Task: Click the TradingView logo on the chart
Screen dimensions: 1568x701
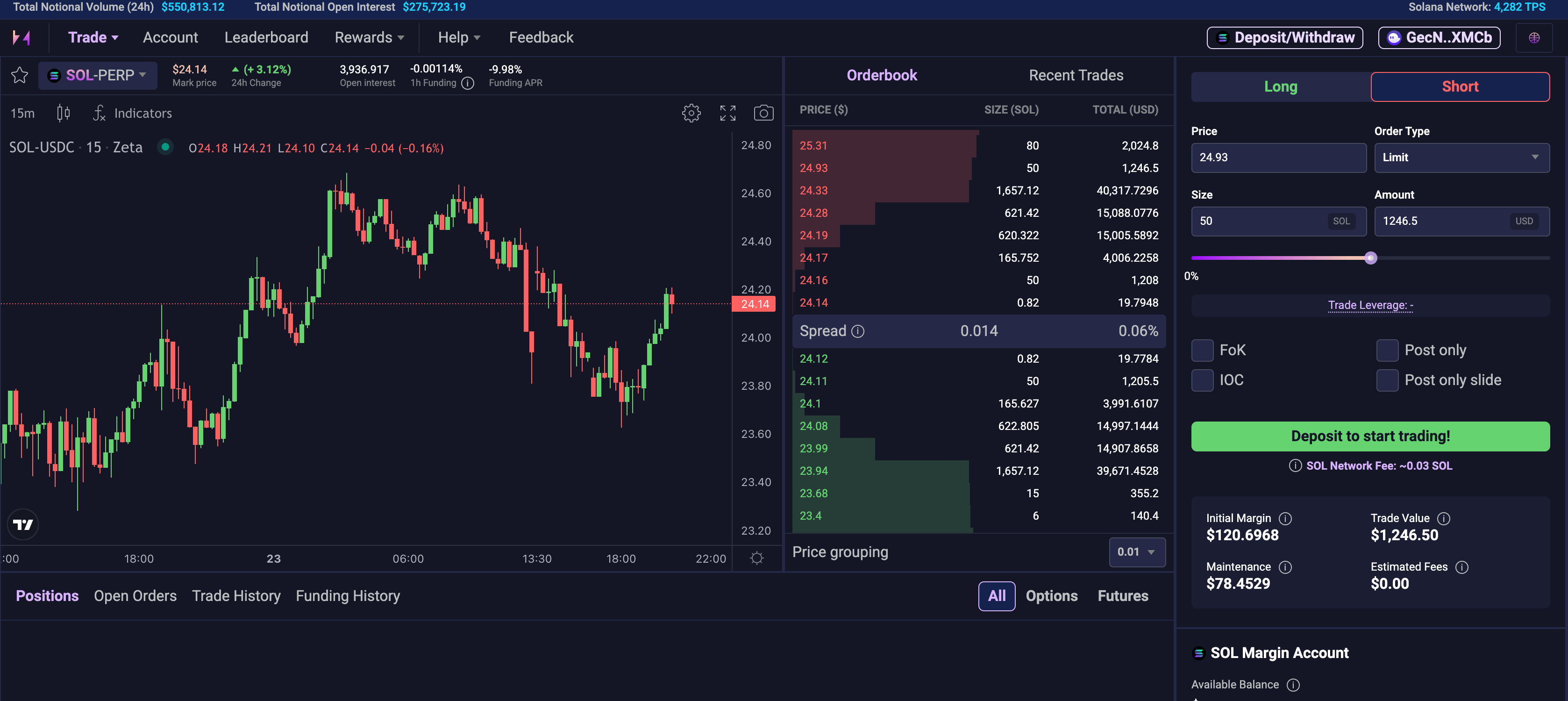Action: coord(22,524)
